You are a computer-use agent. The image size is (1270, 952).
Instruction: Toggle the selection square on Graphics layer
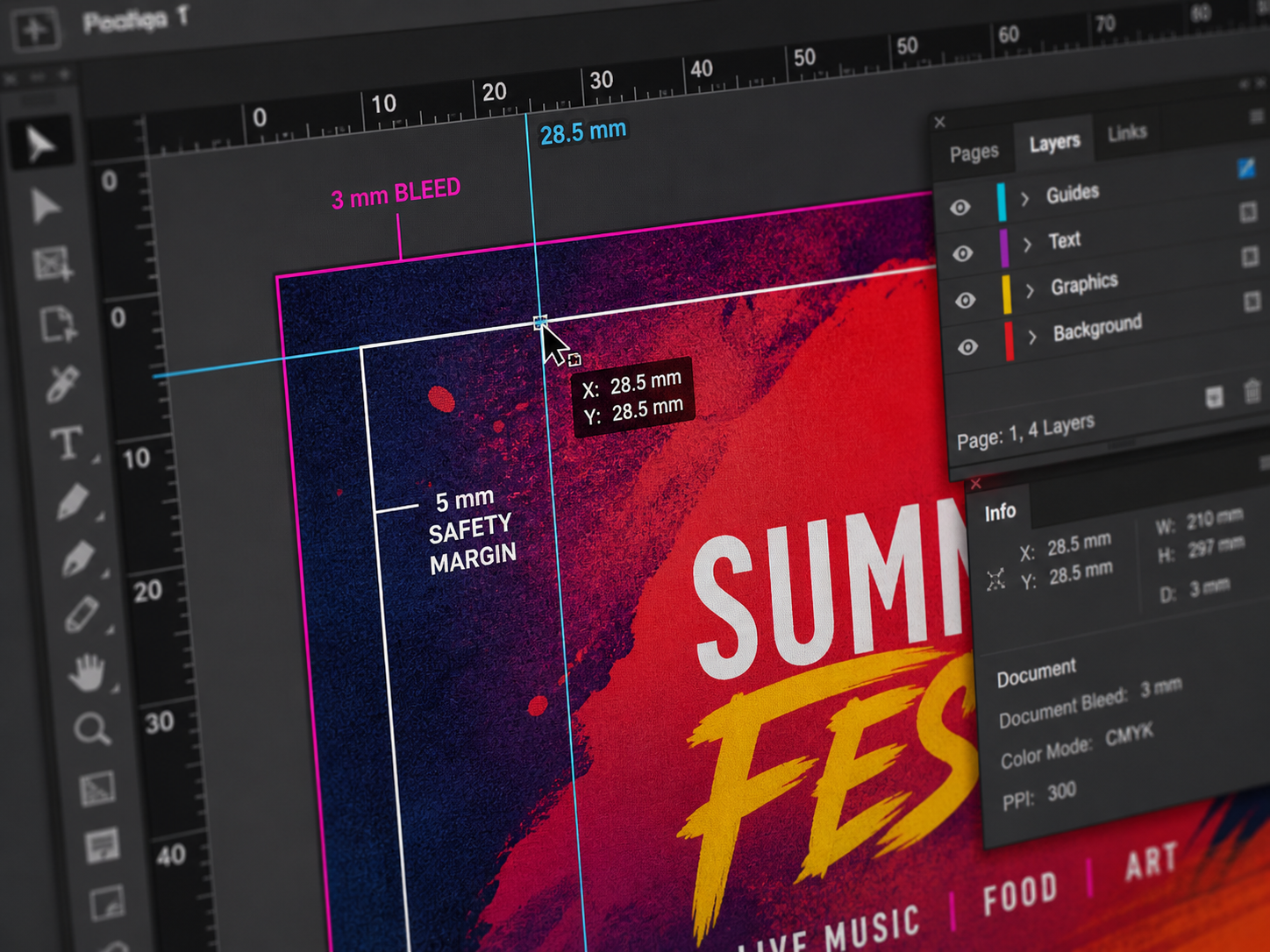(x=1250, y=257)
